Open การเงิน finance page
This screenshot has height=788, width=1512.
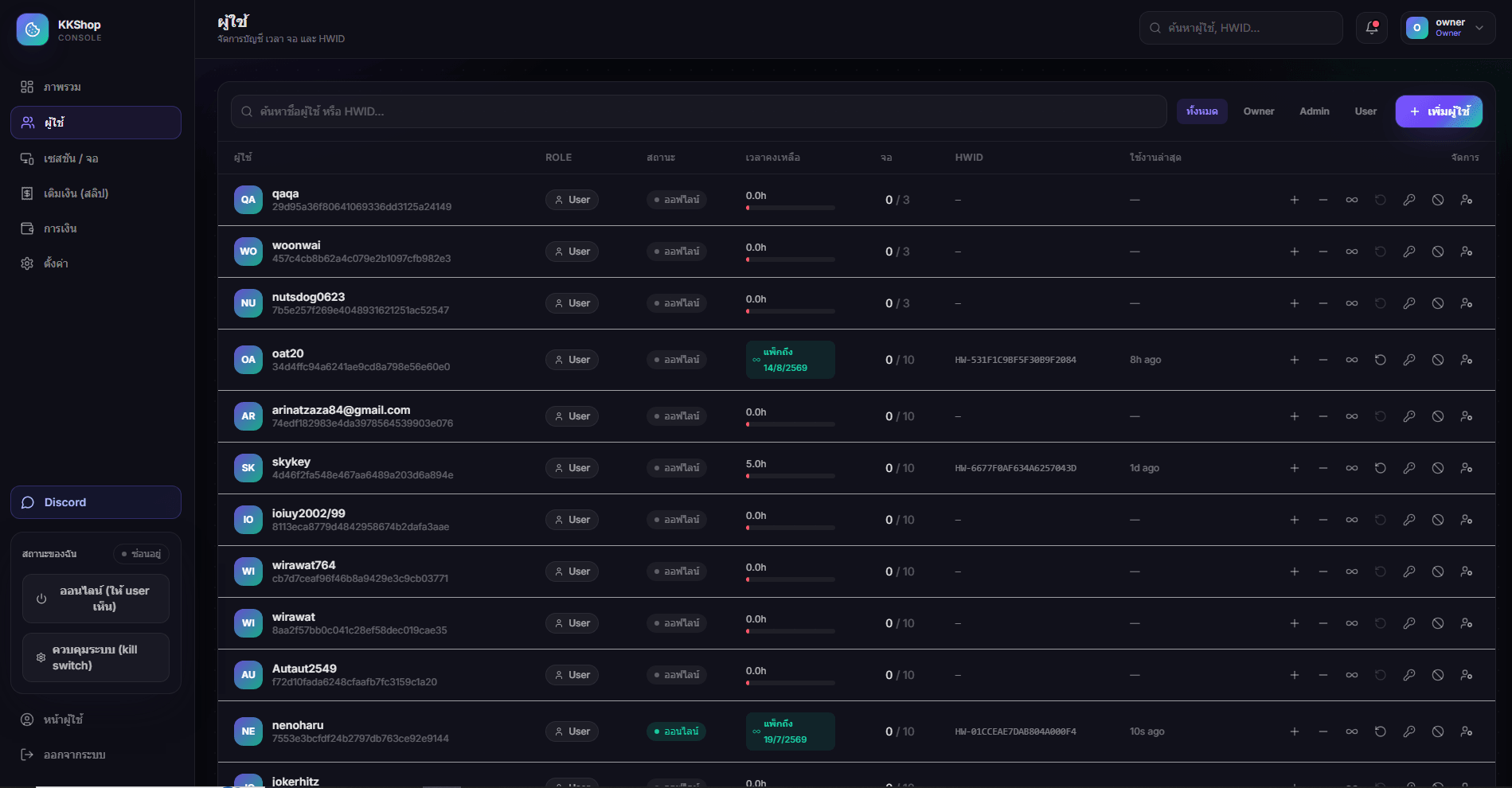click(x=96, y=228)
